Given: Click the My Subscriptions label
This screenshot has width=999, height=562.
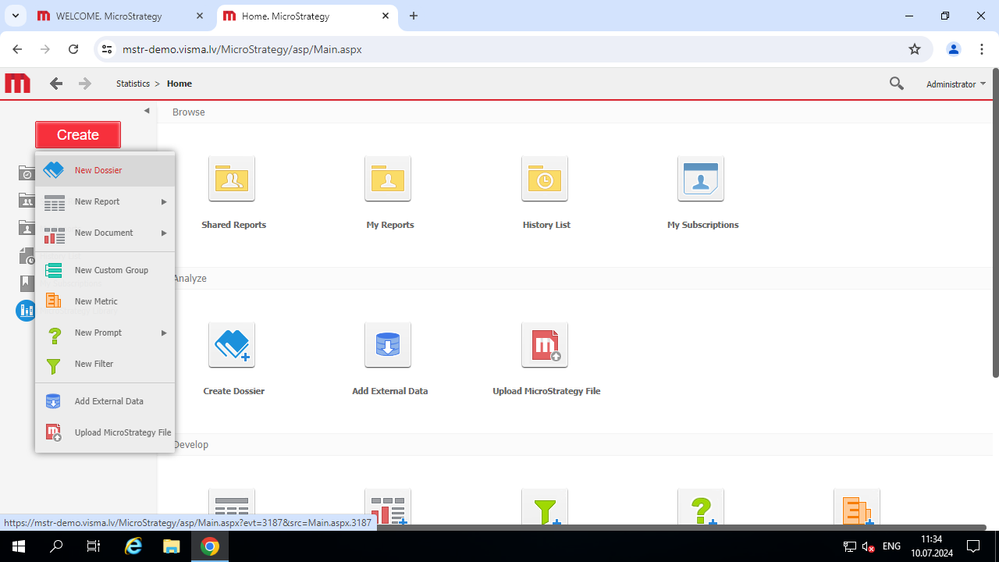Looking at the screenshot, I should (x=703, y=225).
